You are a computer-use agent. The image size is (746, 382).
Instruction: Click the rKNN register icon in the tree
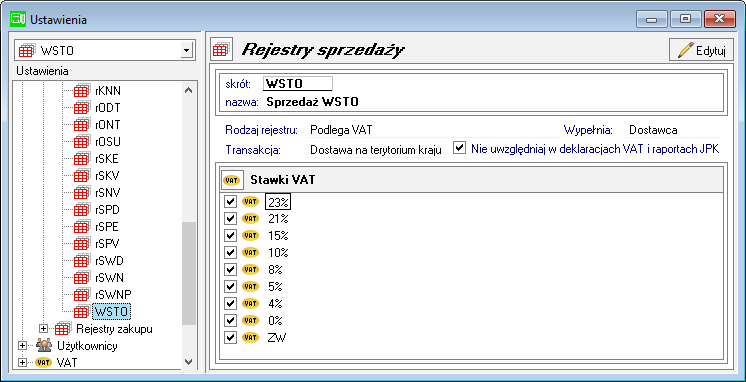[x=81, y=90]
